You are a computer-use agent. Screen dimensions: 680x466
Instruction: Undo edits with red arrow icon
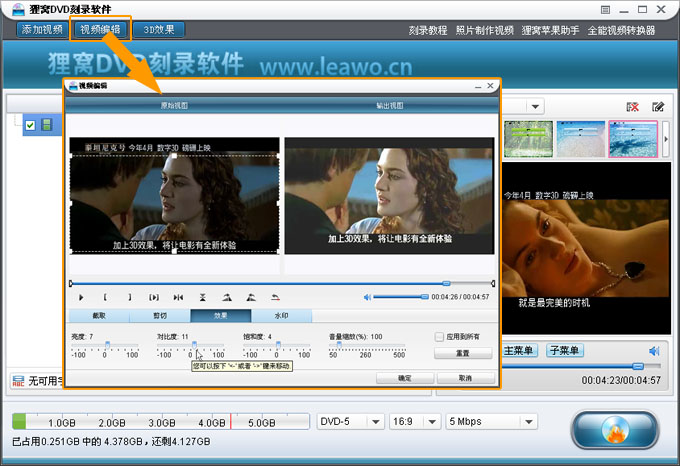click(275, 297)
